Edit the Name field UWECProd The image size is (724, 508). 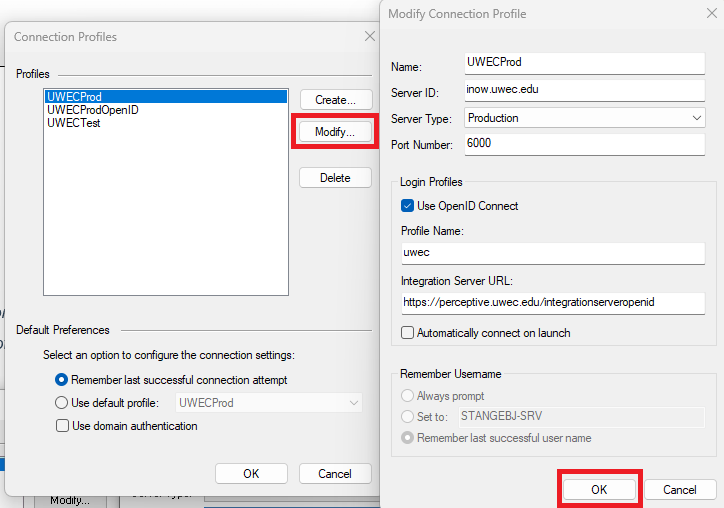click(585, 63)
